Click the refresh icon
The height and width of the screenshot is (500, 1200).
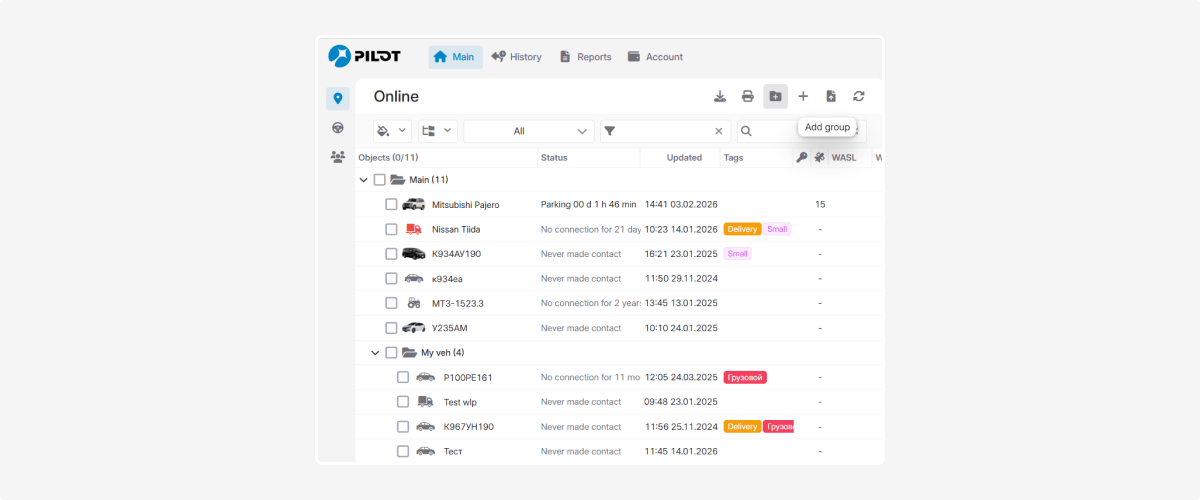[858, 96]
